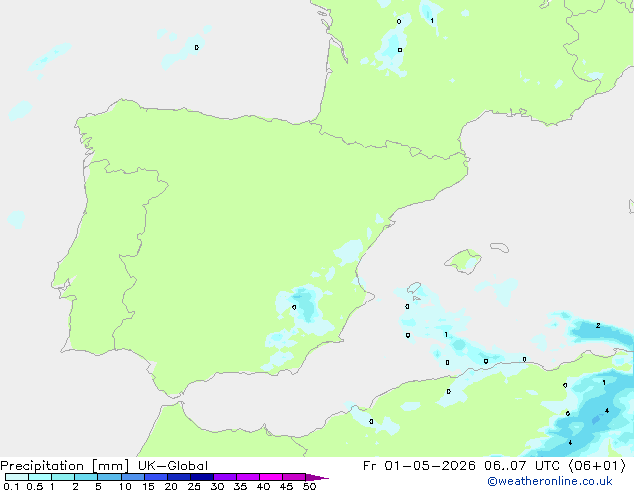634x490 pixels.
Task: Click the 25–30 mm legend color swatch
Action: tap(202, 477)
